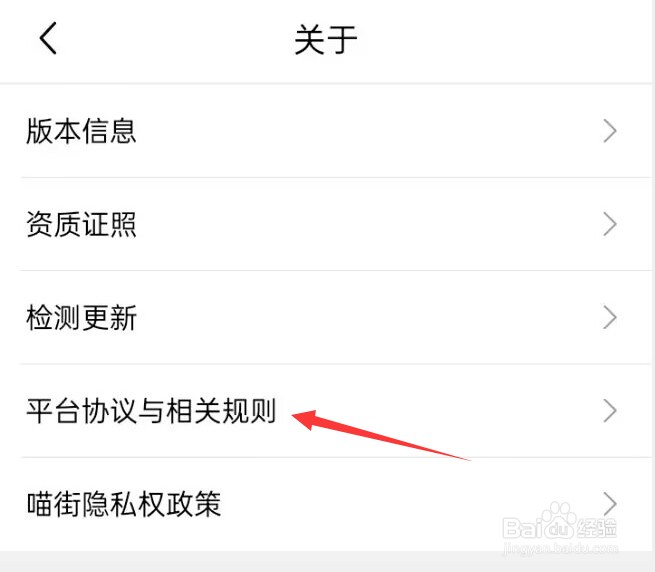The width and height of the screenshot is (655, 572).
Task: View the 喵街隐私权政策 text label
Action: tap(124, 503)
